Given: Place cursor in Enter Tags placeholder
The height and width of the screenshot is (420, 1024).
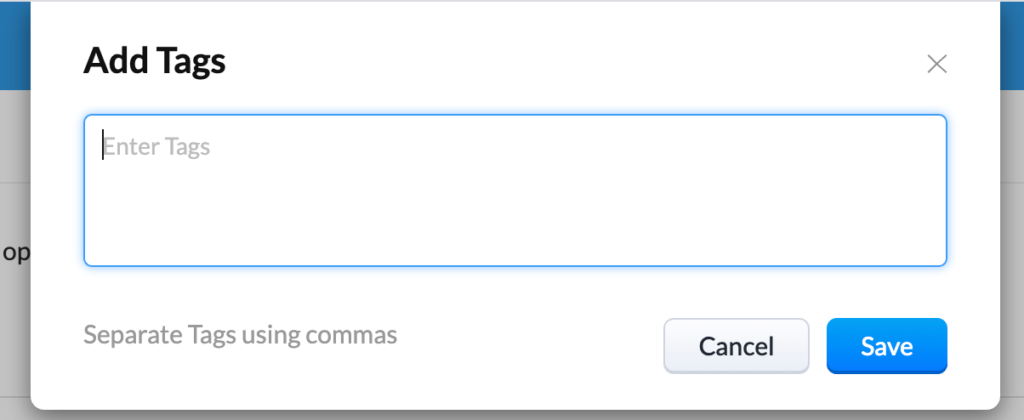Looking at the screenshot, I should pos(157,147).
